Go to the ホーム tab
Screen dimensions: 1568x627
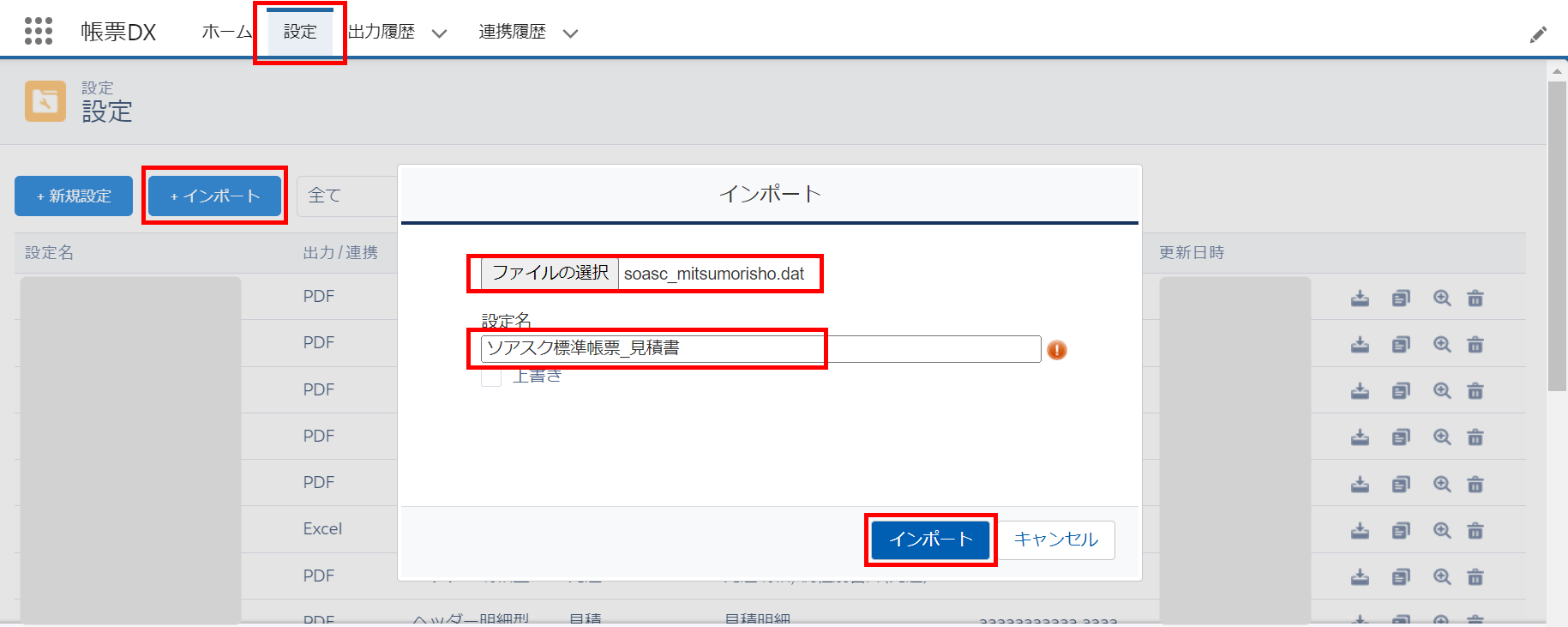(x=226, y=32)
